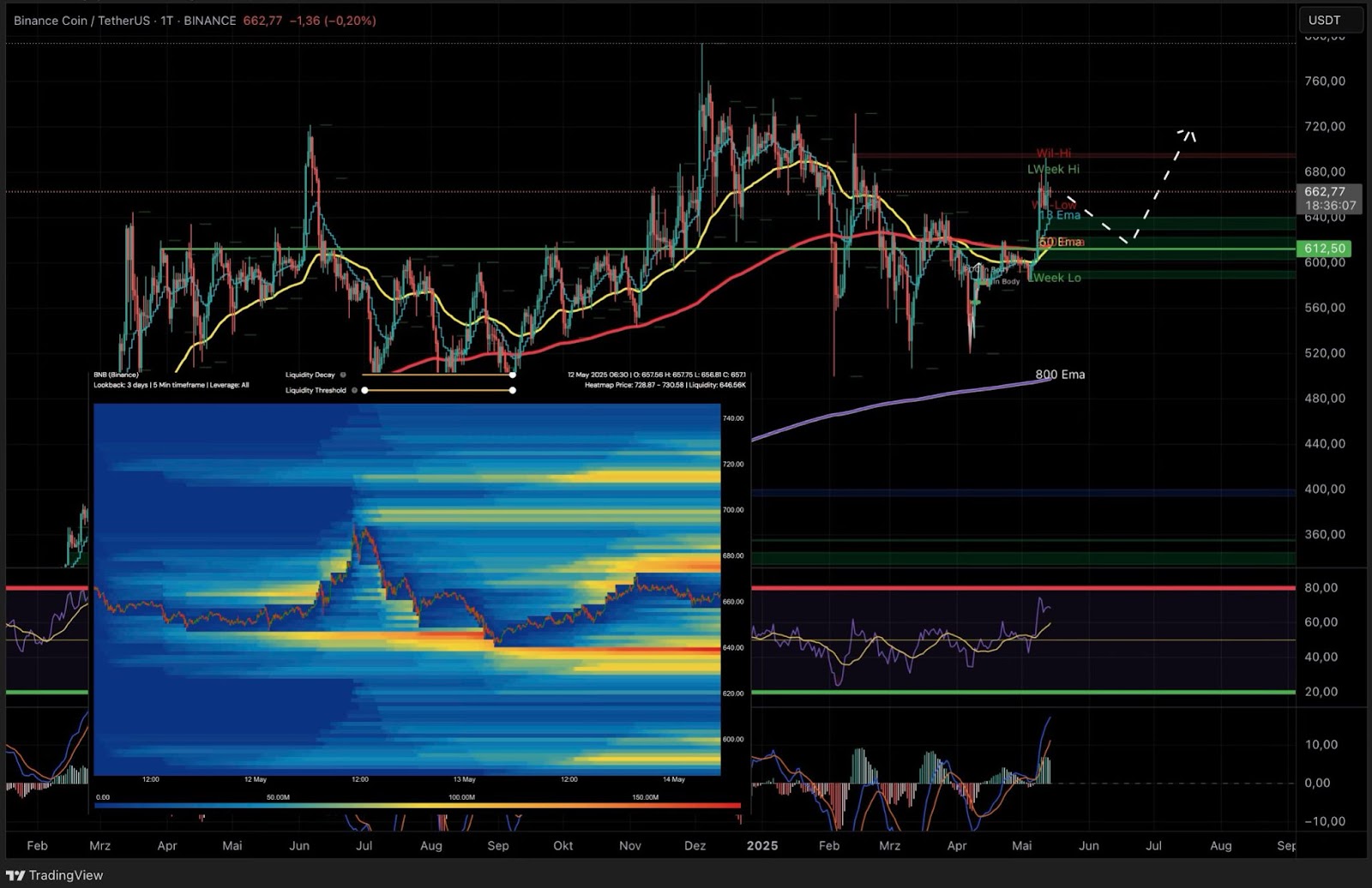Click the 14 May heatmap time label

674,779
